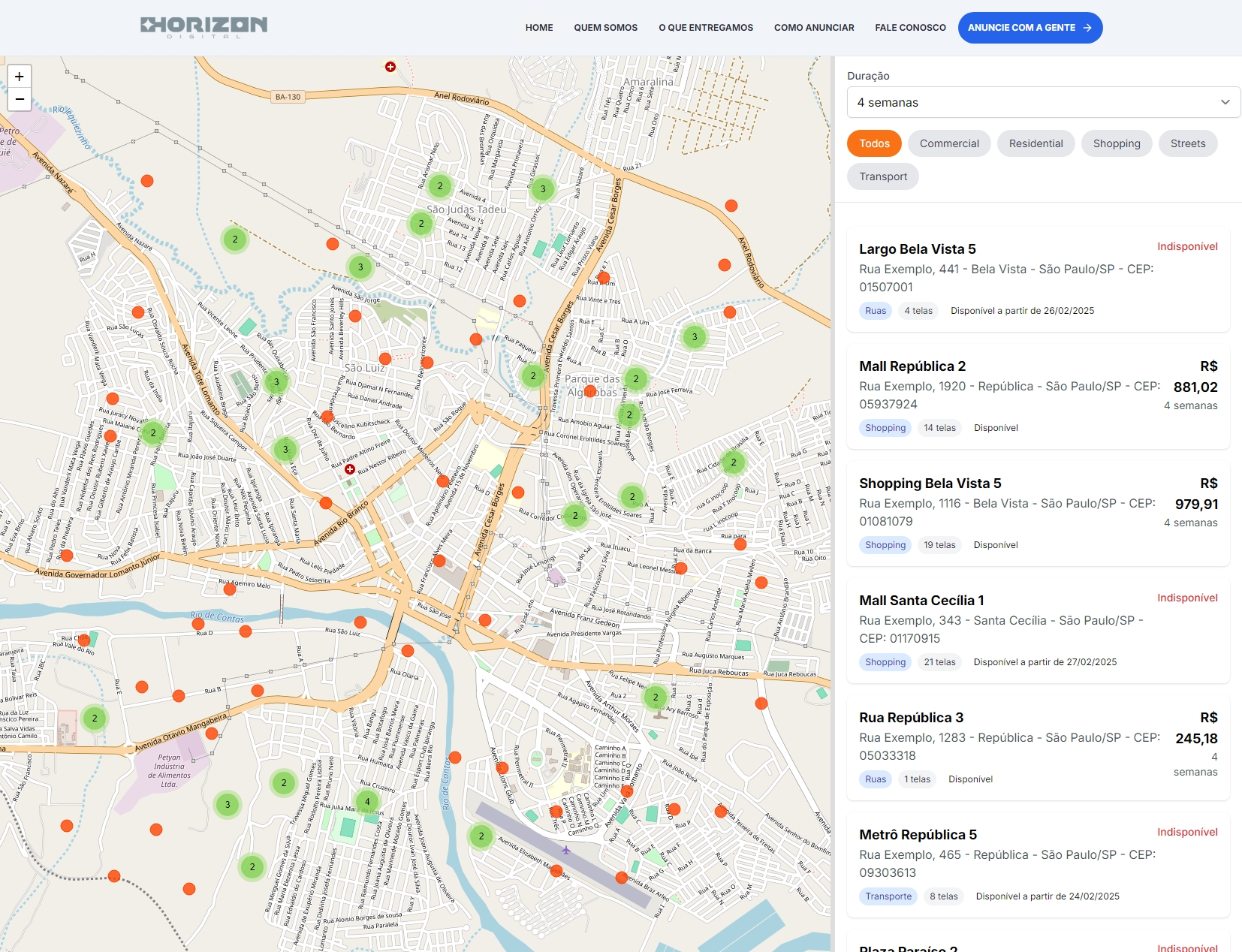
Task: Toggle the Shopping filter chip
Action: click(x=1116, y=143)
